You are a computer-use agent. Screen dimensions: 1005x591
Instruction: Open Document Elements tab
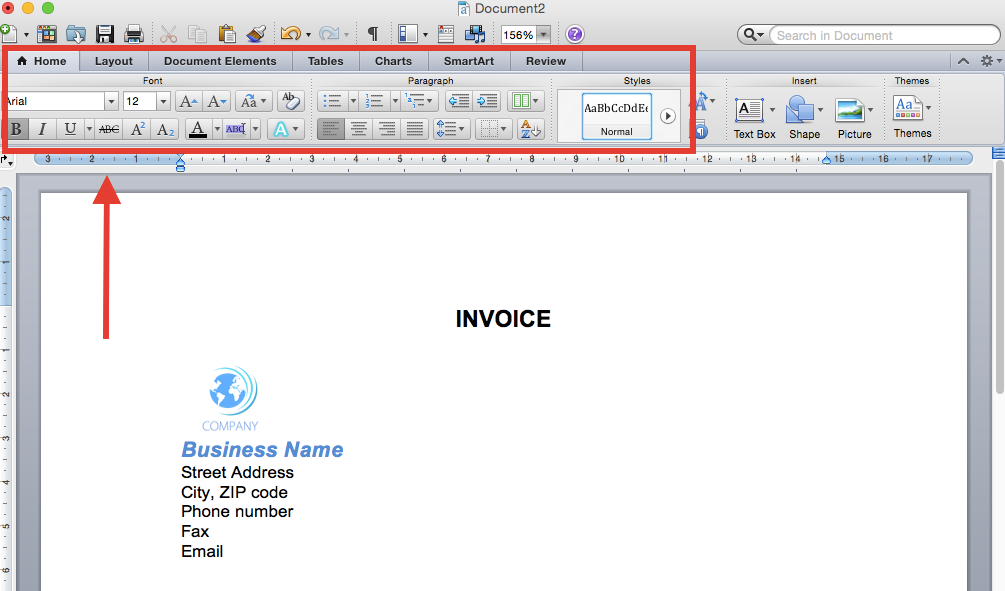(x=220, y=61)
